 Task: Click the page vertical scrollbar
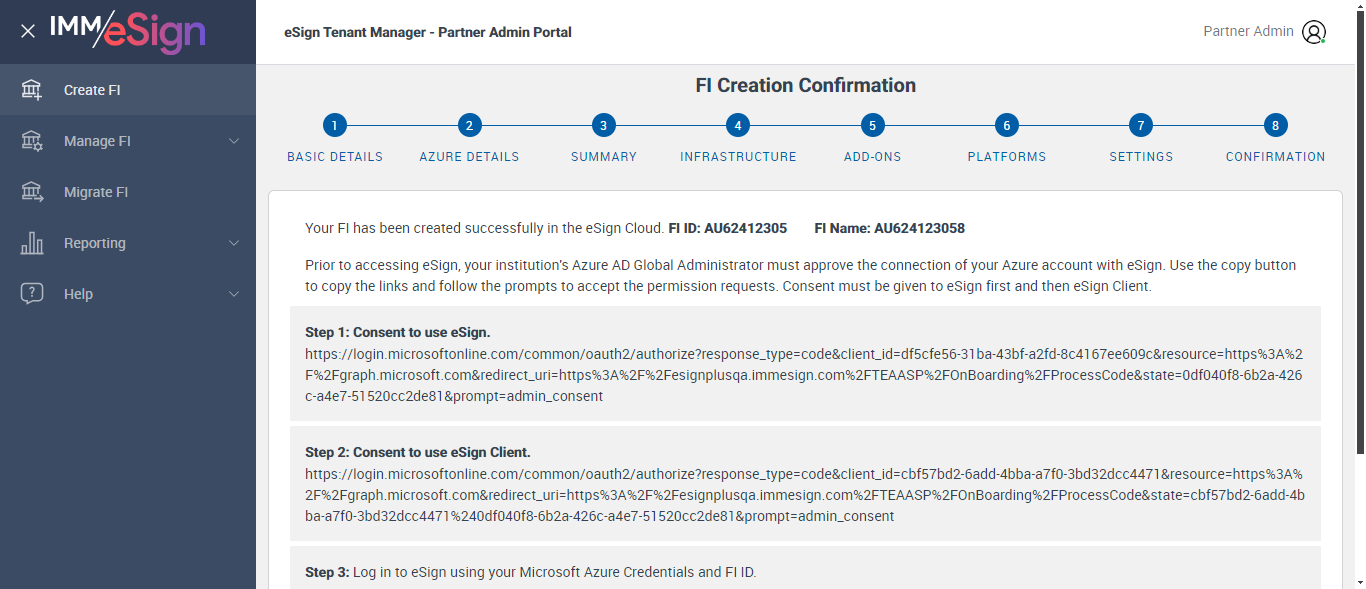pos(1359,300)
